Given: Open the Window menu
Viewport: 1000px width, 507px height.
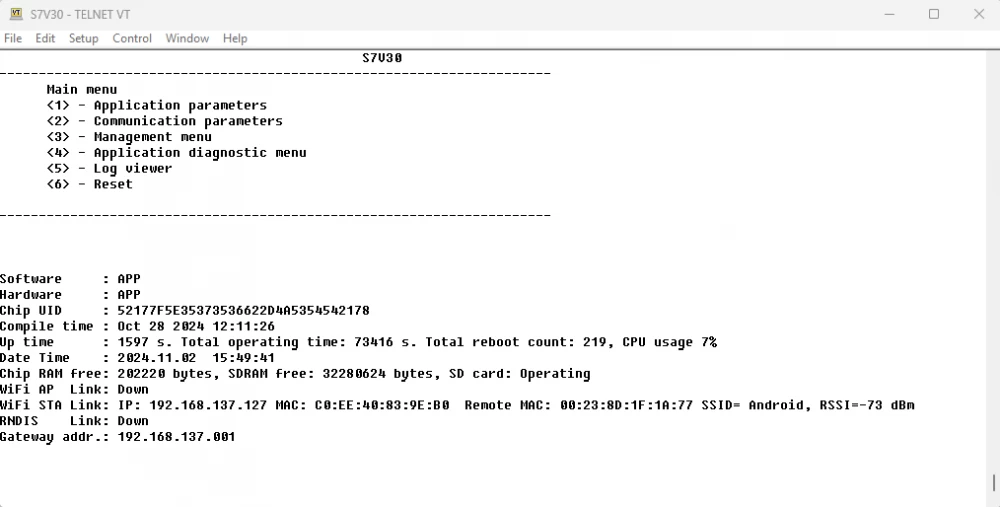Looking at the screenshot, I should 187,38.
